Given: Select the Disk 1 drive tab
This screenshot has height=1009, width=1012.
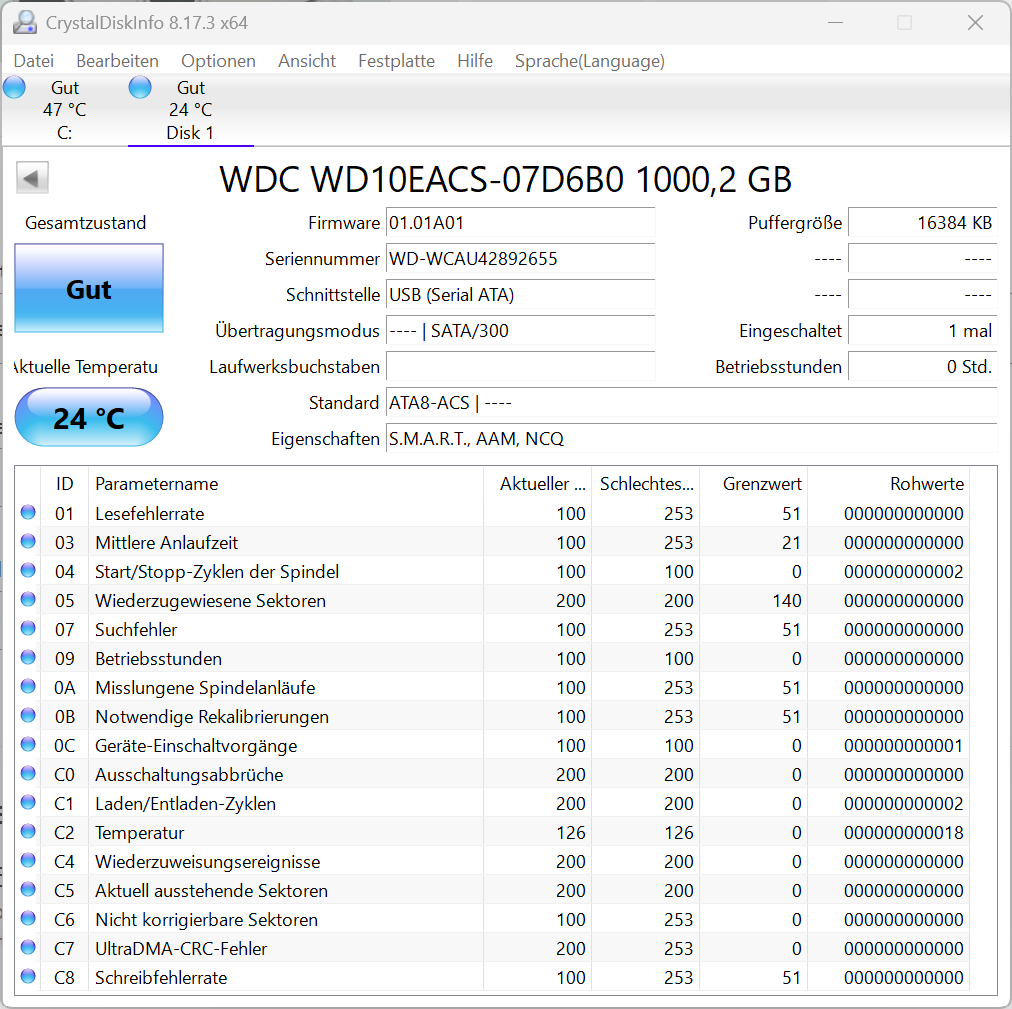Looking at the screenshot, I should click(x=190, y=110).
